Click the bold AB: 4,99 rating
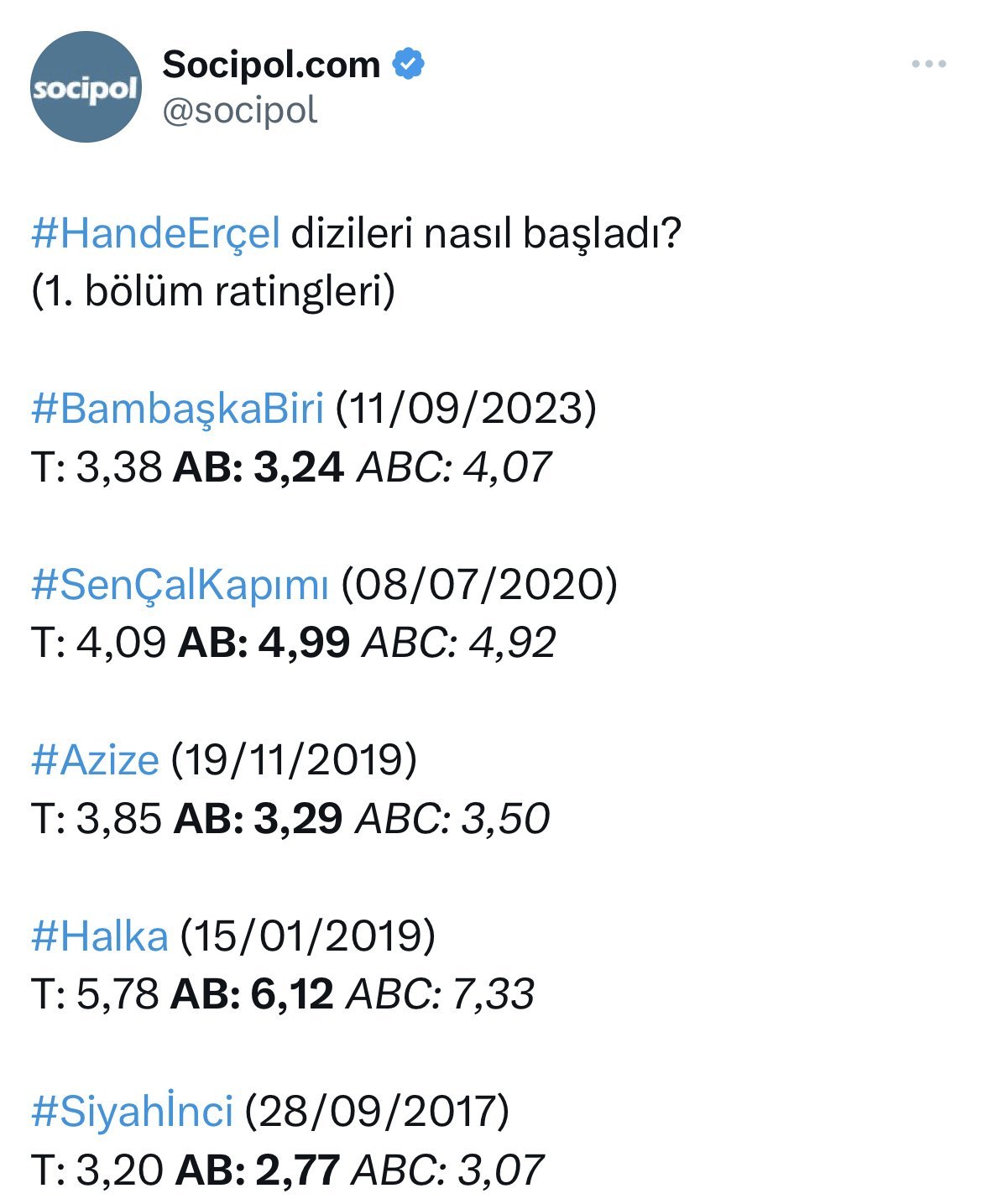 point(263,643)
